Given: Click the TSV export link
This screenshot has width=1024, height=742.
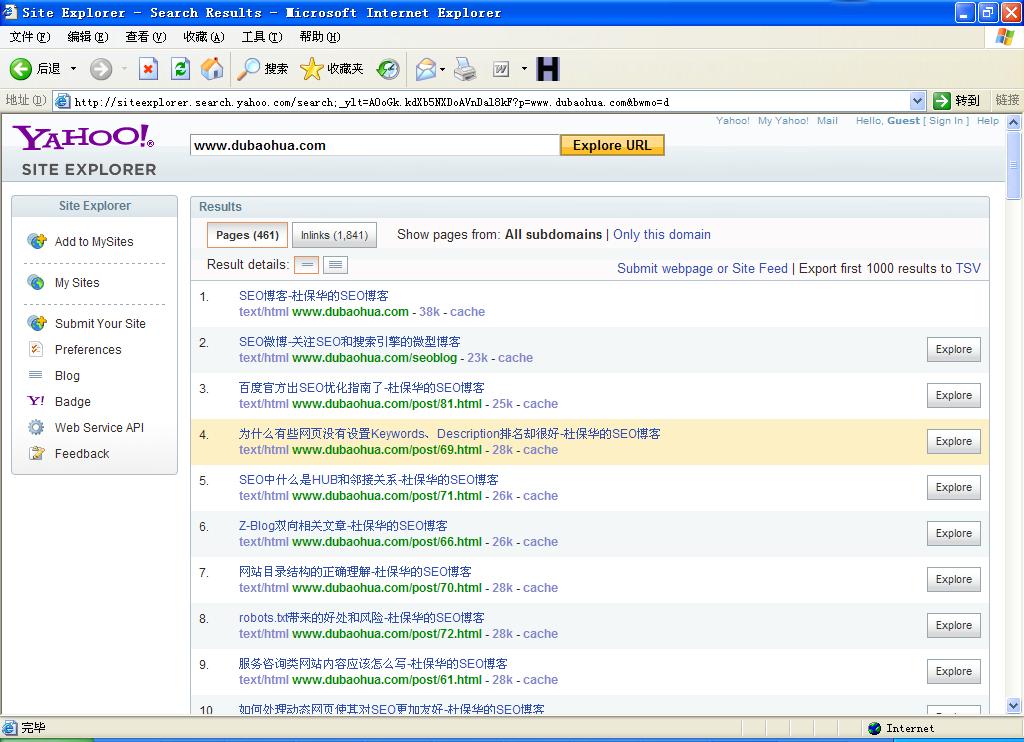Looking at the screenshot, I should point(968,268).
